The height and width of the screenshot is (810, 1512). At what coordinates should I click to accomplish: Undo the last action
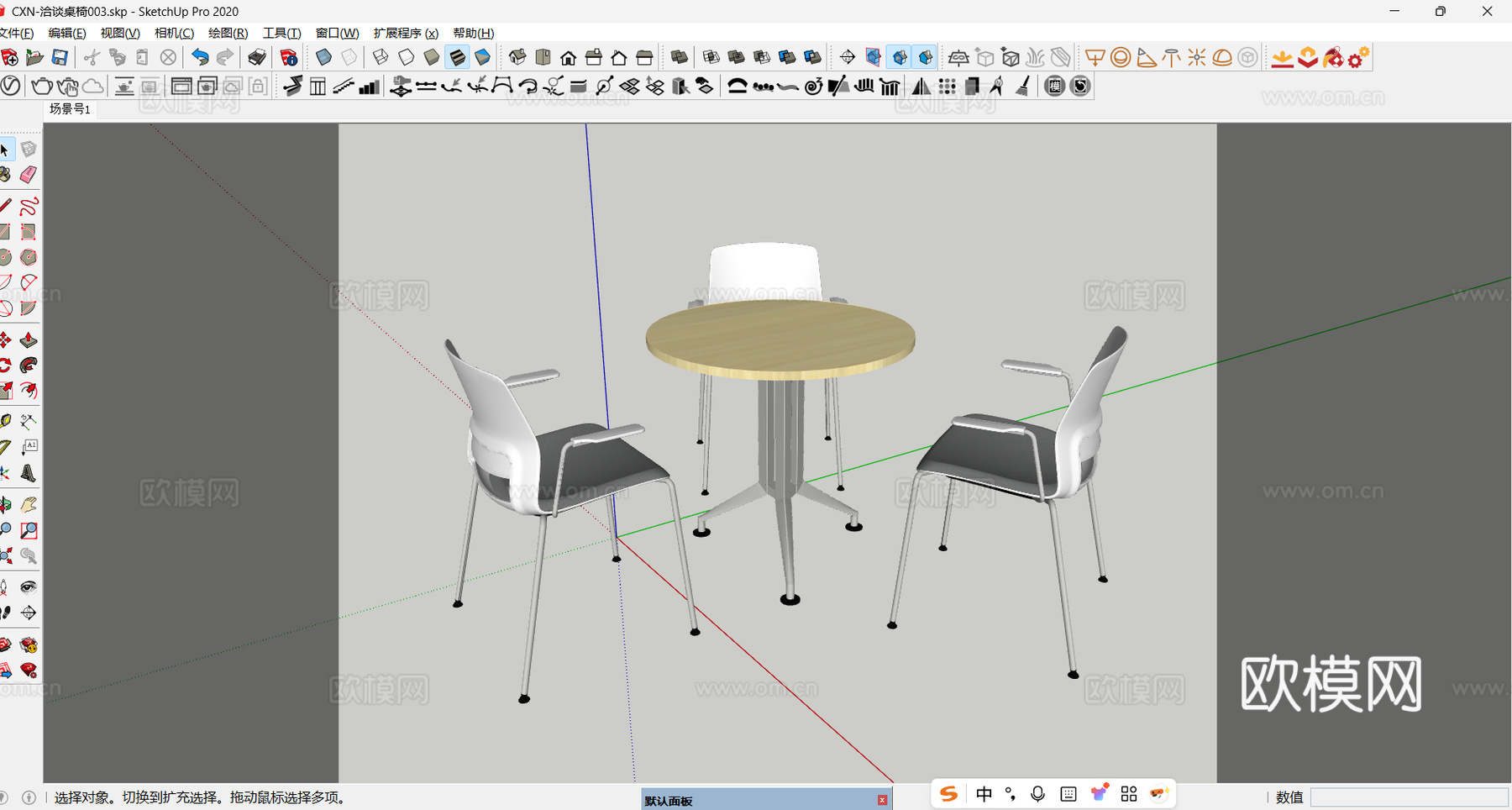(x=200, y=57)
